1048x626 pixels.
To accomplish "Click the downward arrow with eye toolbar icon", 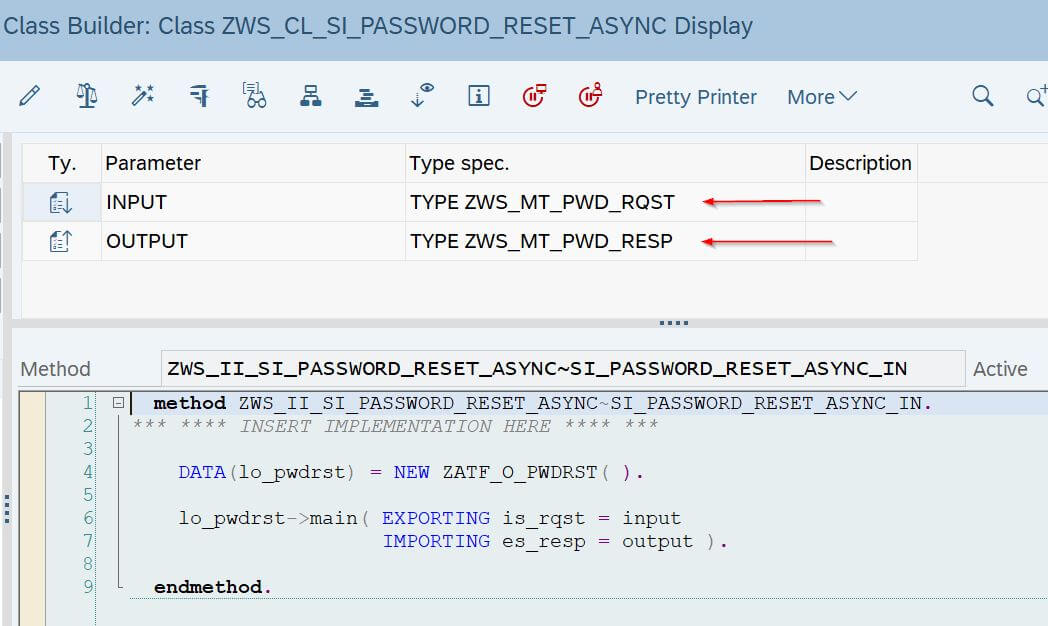I will pos(420,96).
